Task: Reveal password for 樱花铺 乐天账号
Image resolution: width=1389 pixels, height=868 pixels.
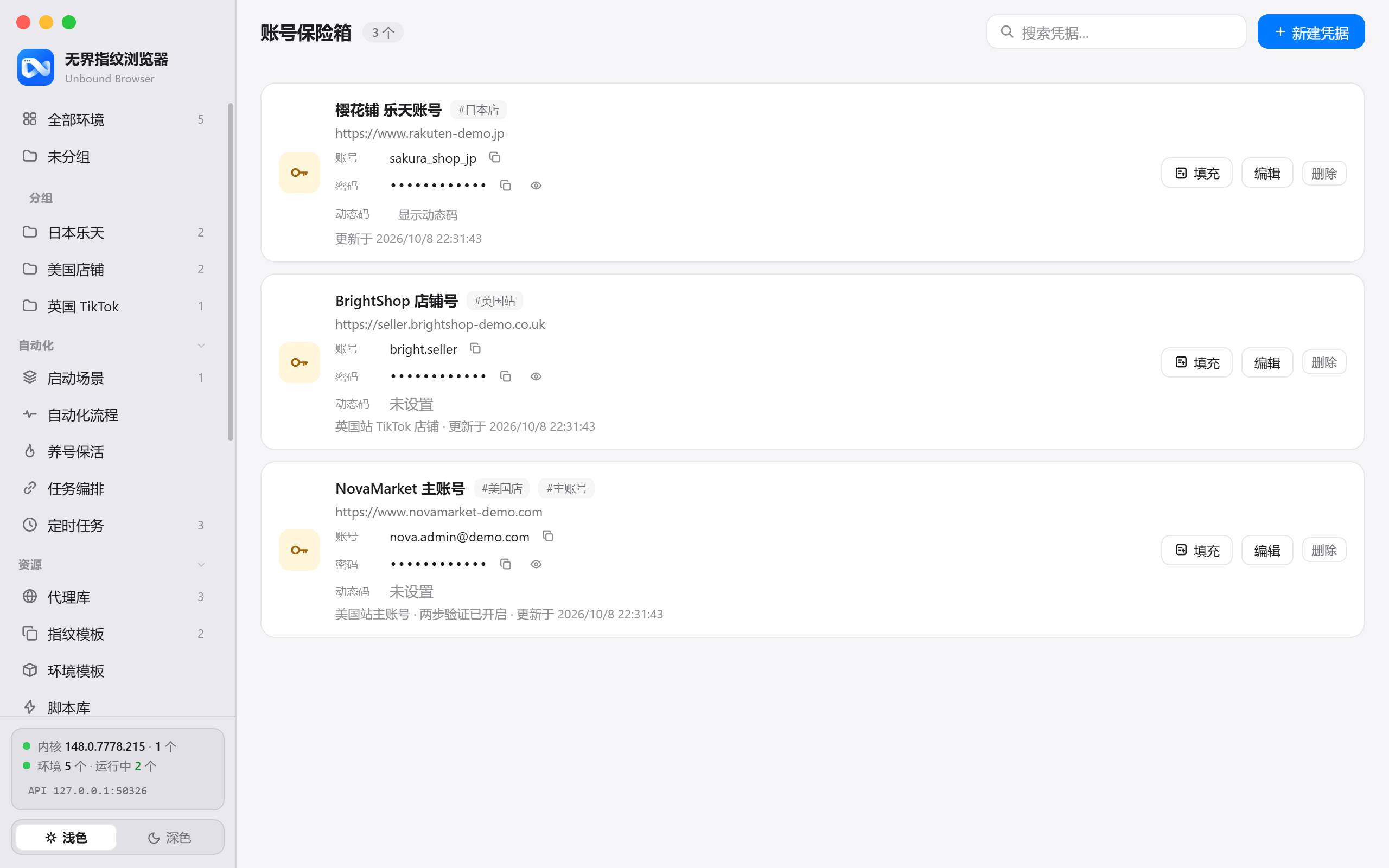Action: 536,186
